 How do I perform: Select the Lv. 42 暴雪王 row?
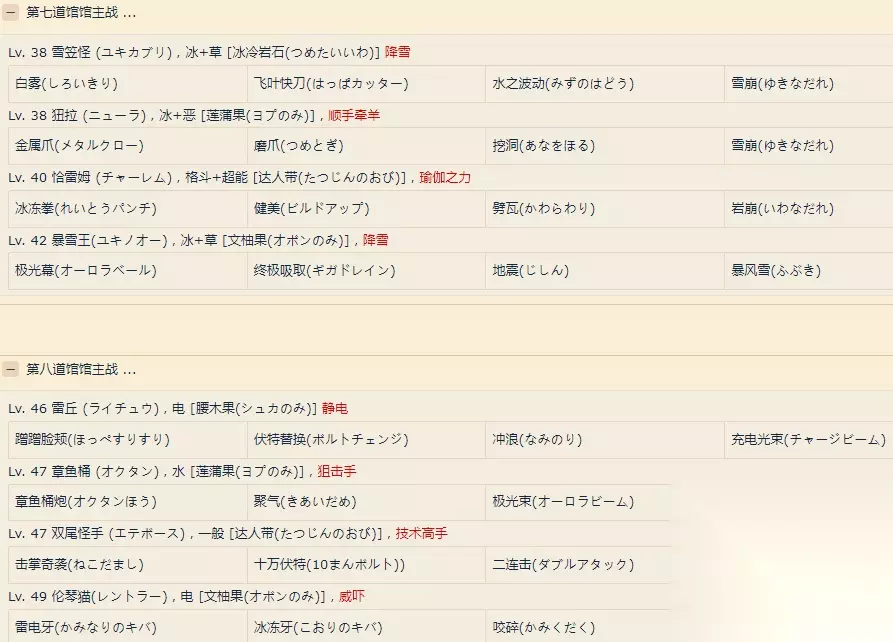point(198,240)
